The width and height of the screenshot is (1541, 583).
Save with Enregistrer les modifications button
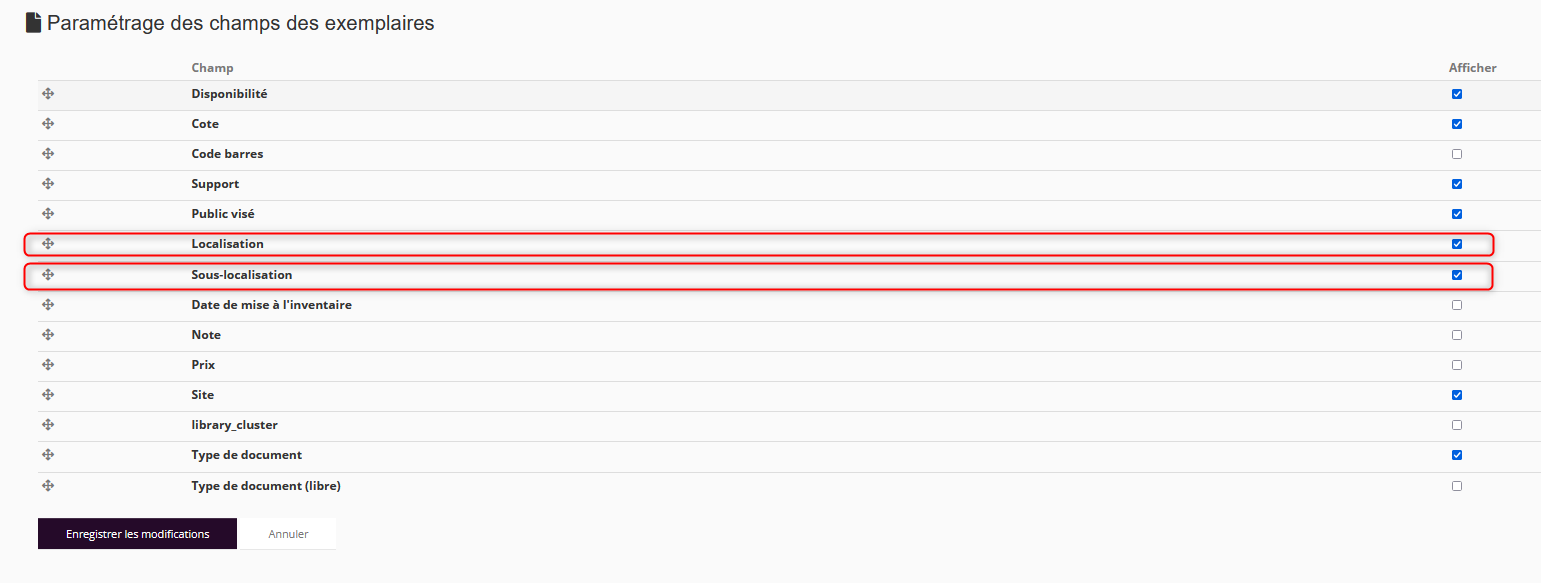tap(137, 534)
